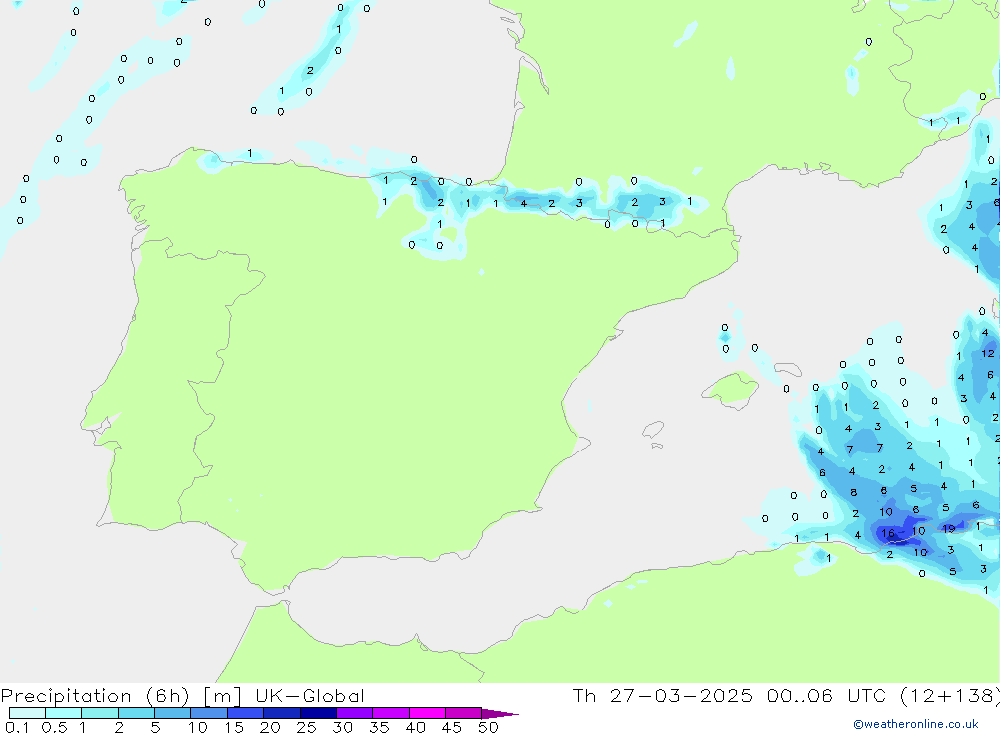Click the '50' legend scale label
The height and width of the screenshot is (733, 1000).
488,727
